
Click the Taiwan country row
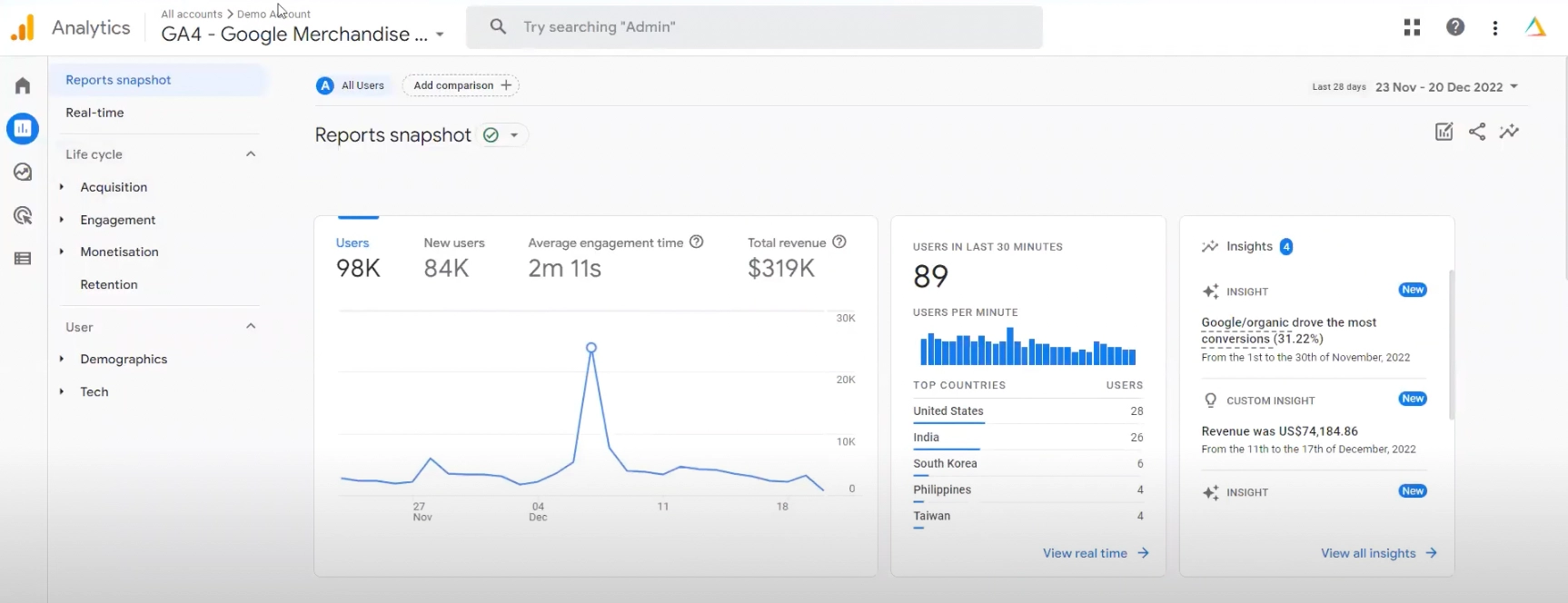[1027, 517]
